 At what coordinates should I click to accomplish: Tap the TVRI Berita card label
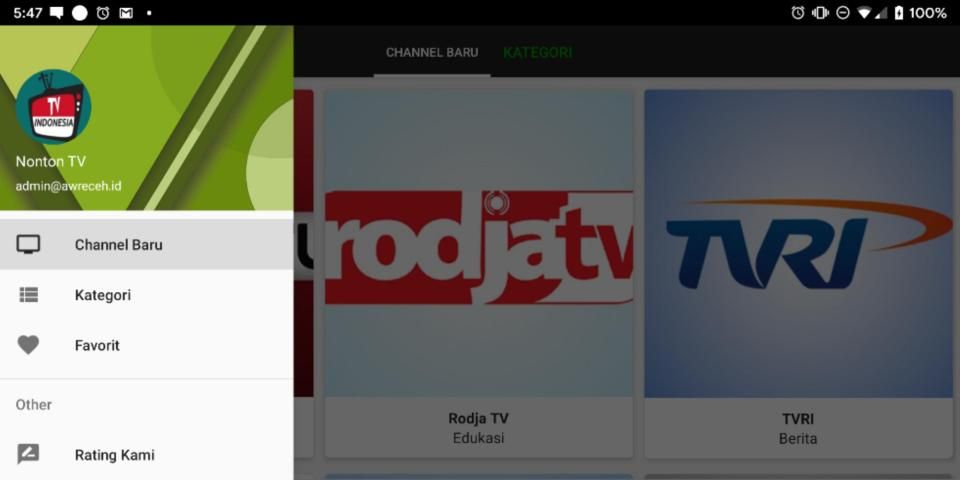pos(798,428)
